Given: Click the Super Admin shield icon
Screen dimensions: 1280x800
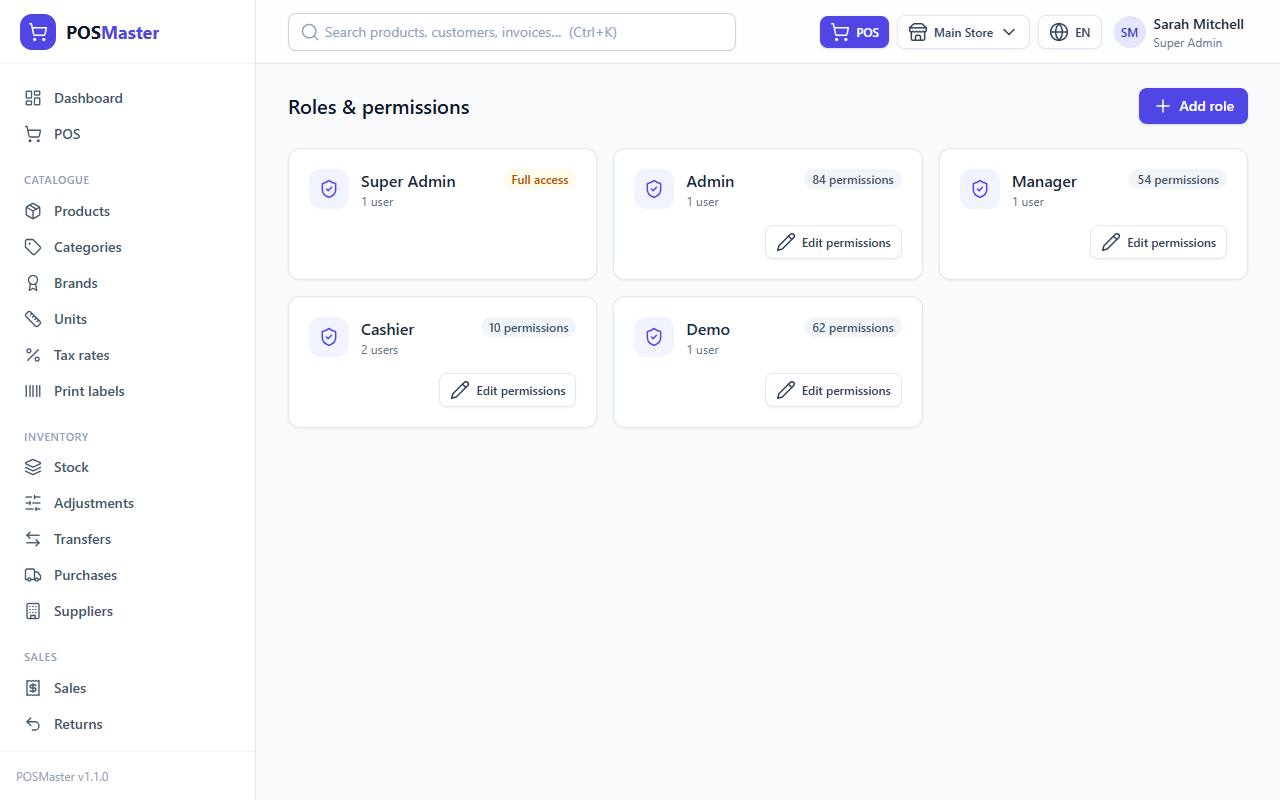Looking at the screenshot, I should [329, 189].
